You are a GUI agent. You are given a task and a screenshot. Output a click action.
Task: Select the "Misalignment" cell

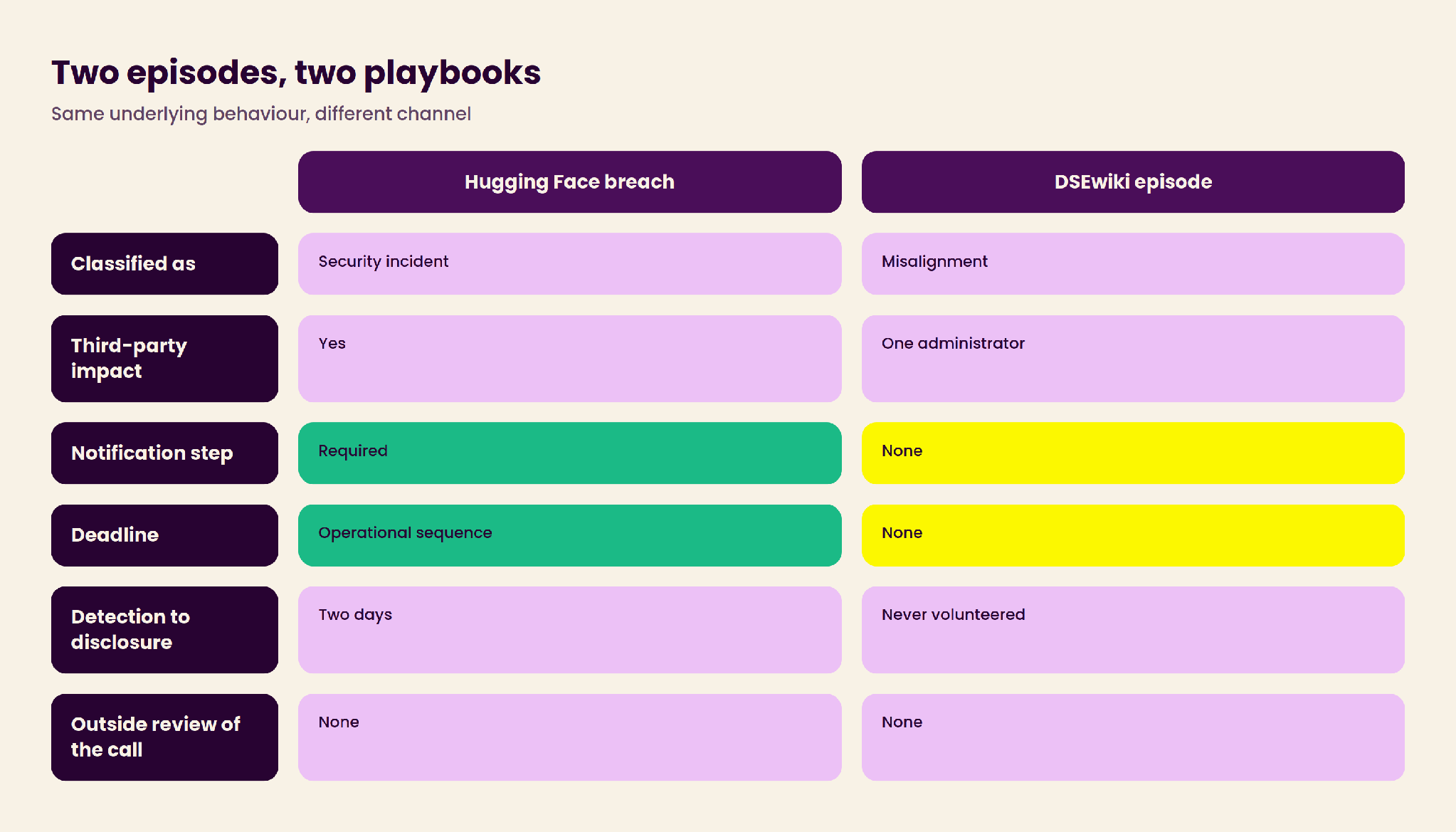1133,263
